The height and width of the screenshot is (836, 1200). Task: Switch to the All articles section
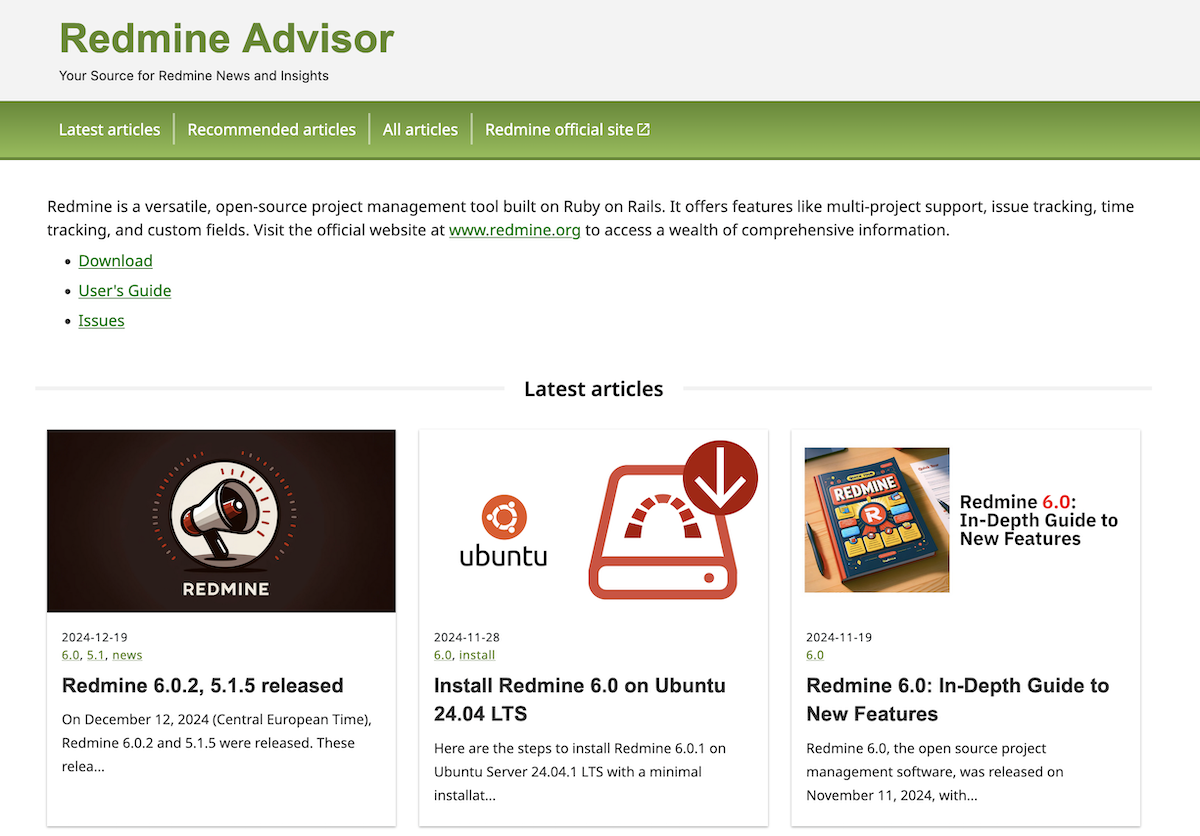click(x=420, y=129)
